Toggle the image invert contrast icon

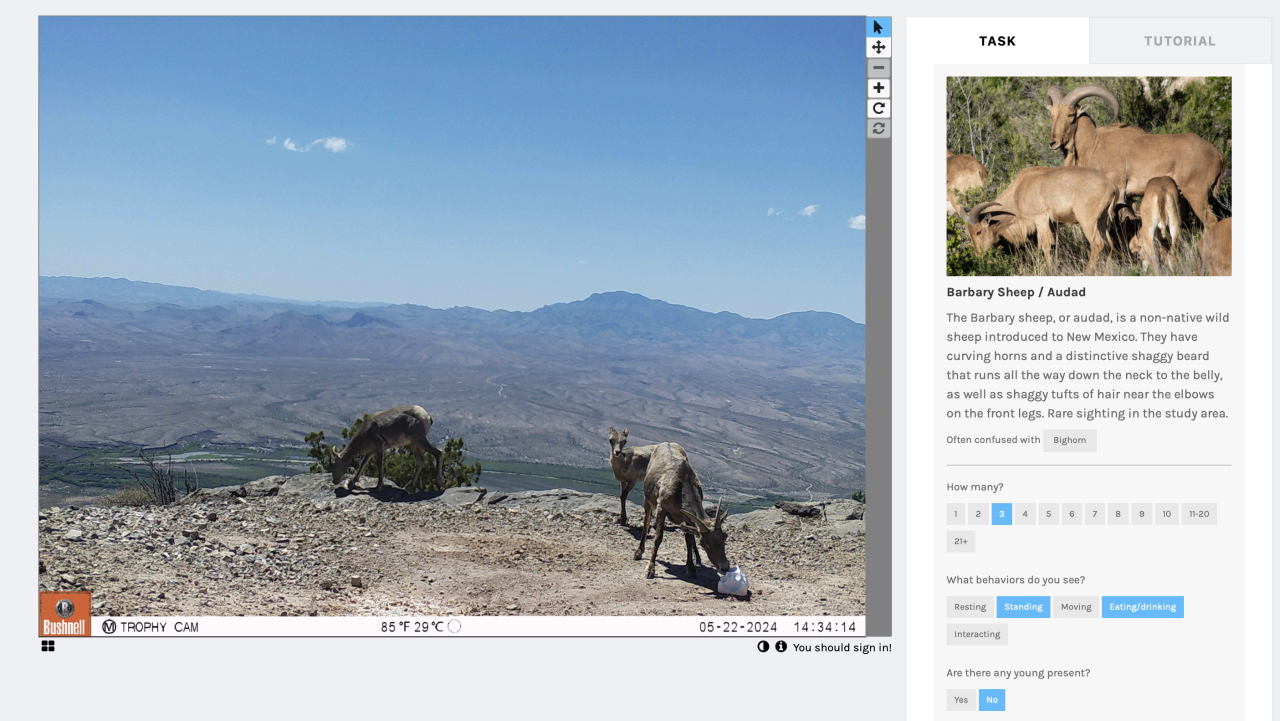(x=763, y=647)
